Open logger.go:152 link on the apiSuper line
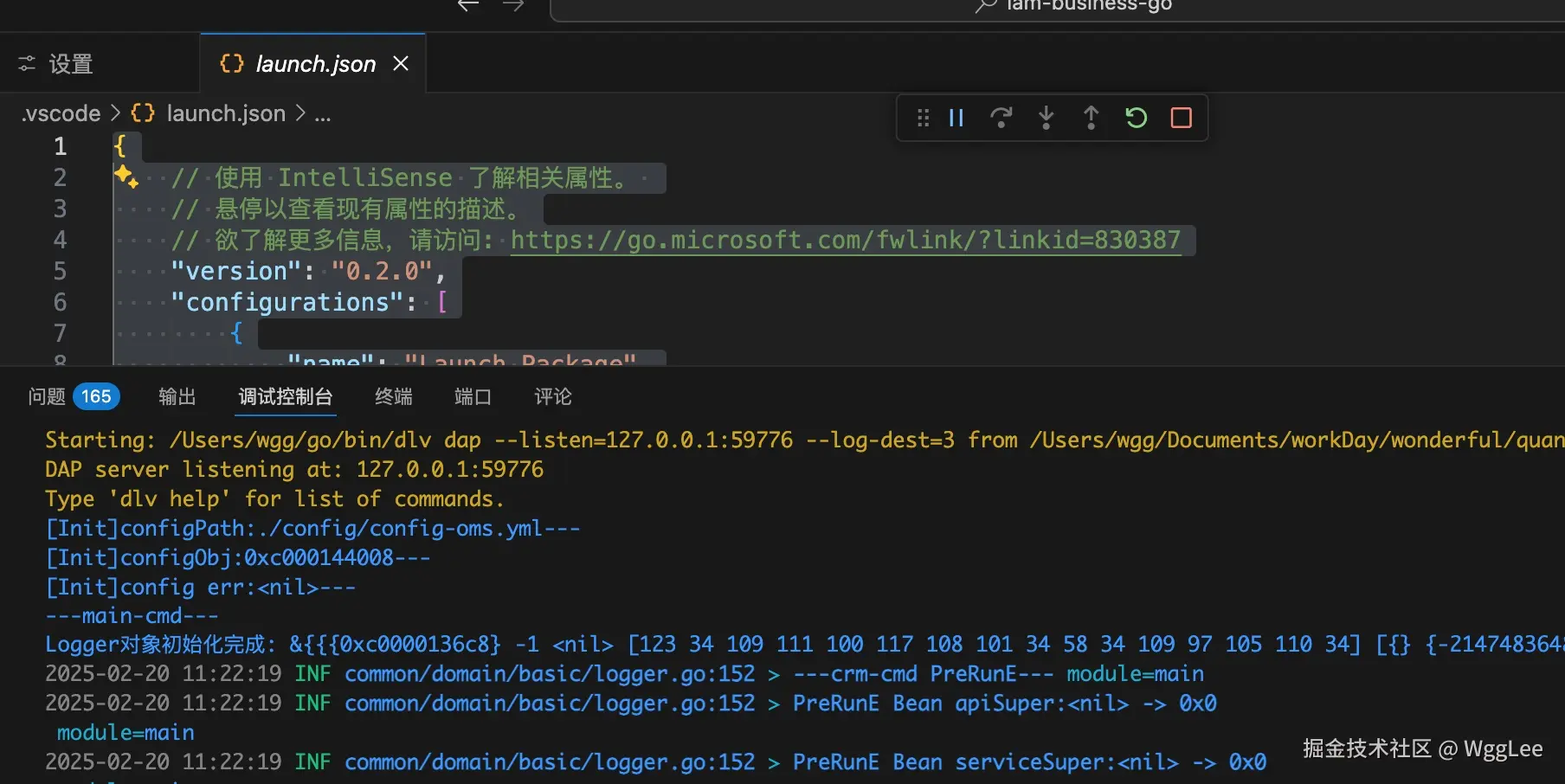 pyautogui.click(x=550, y=703)
